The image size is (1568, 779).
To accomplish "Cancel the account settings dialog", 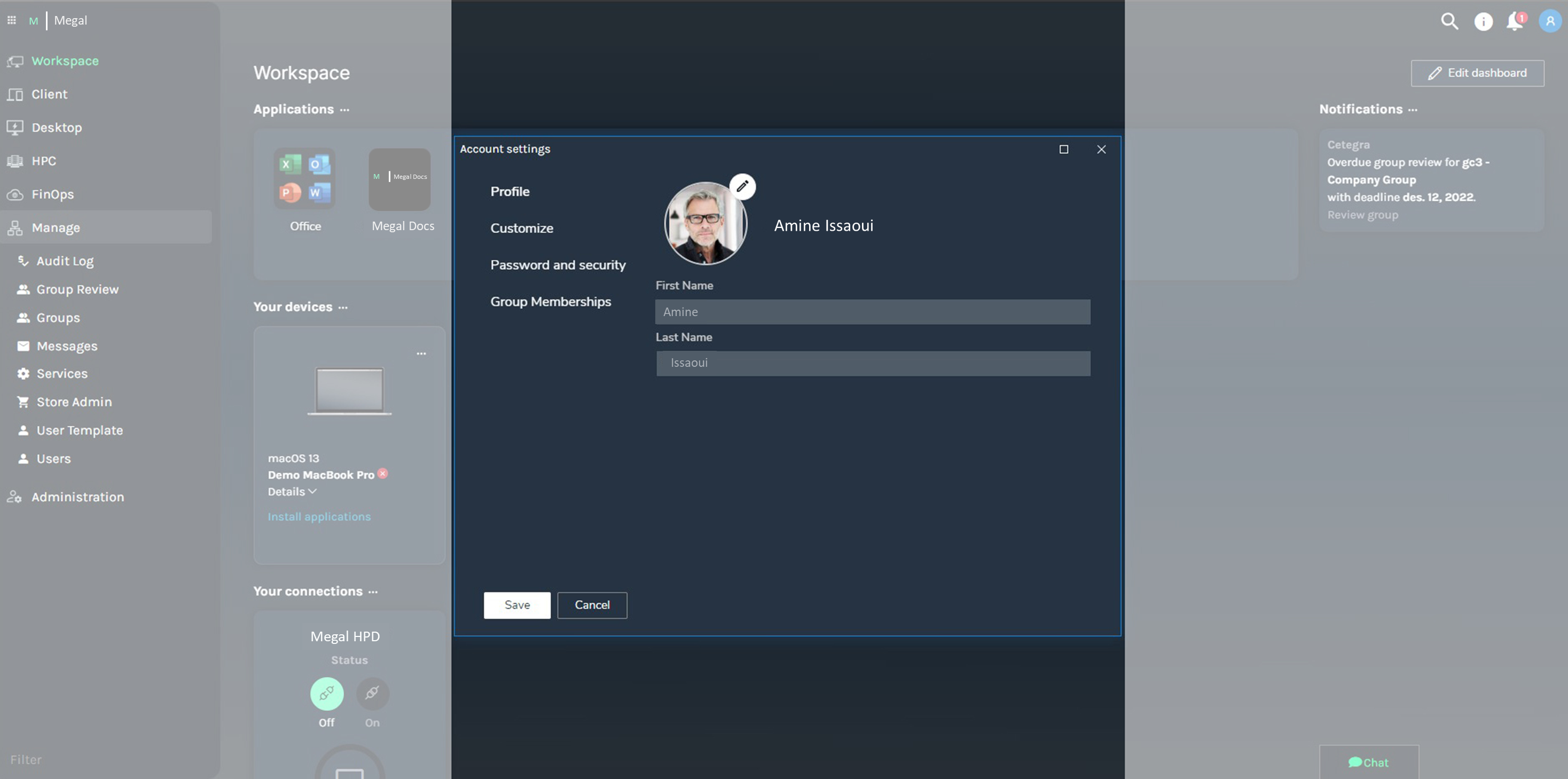I will (592, 605).
